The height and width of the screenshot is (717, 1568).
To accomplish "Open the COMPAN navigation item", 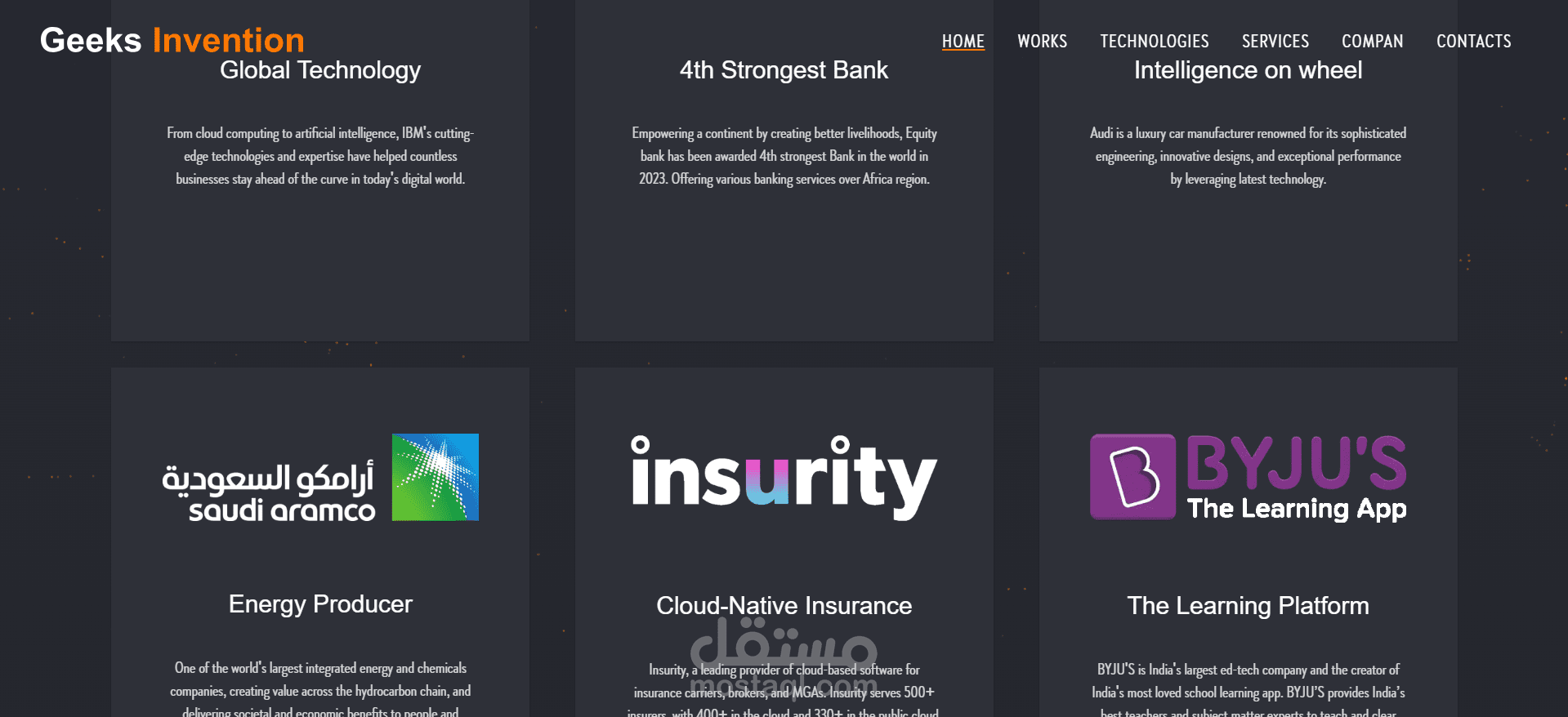I will (1372, 41).
